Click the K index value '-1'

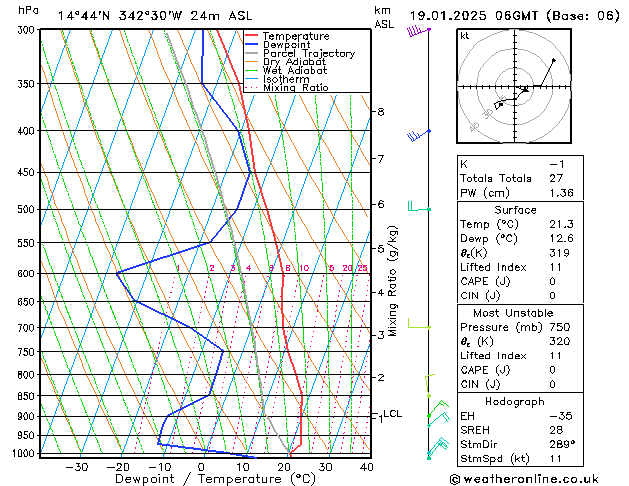point(557,164)
